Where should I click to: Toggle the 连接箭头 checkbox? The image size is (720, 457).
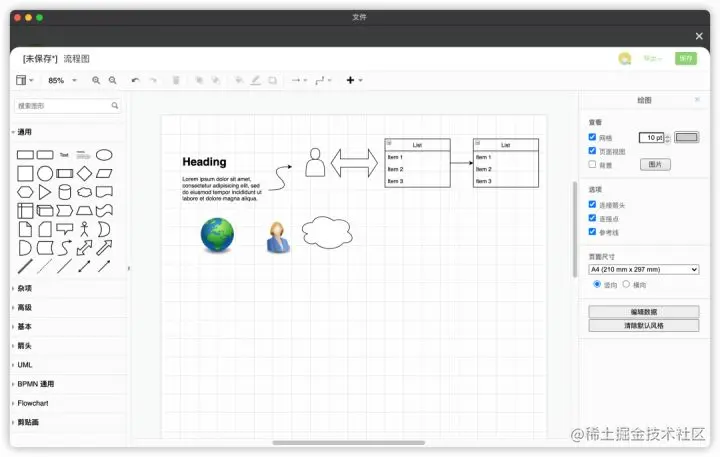[x=592, y=204]
